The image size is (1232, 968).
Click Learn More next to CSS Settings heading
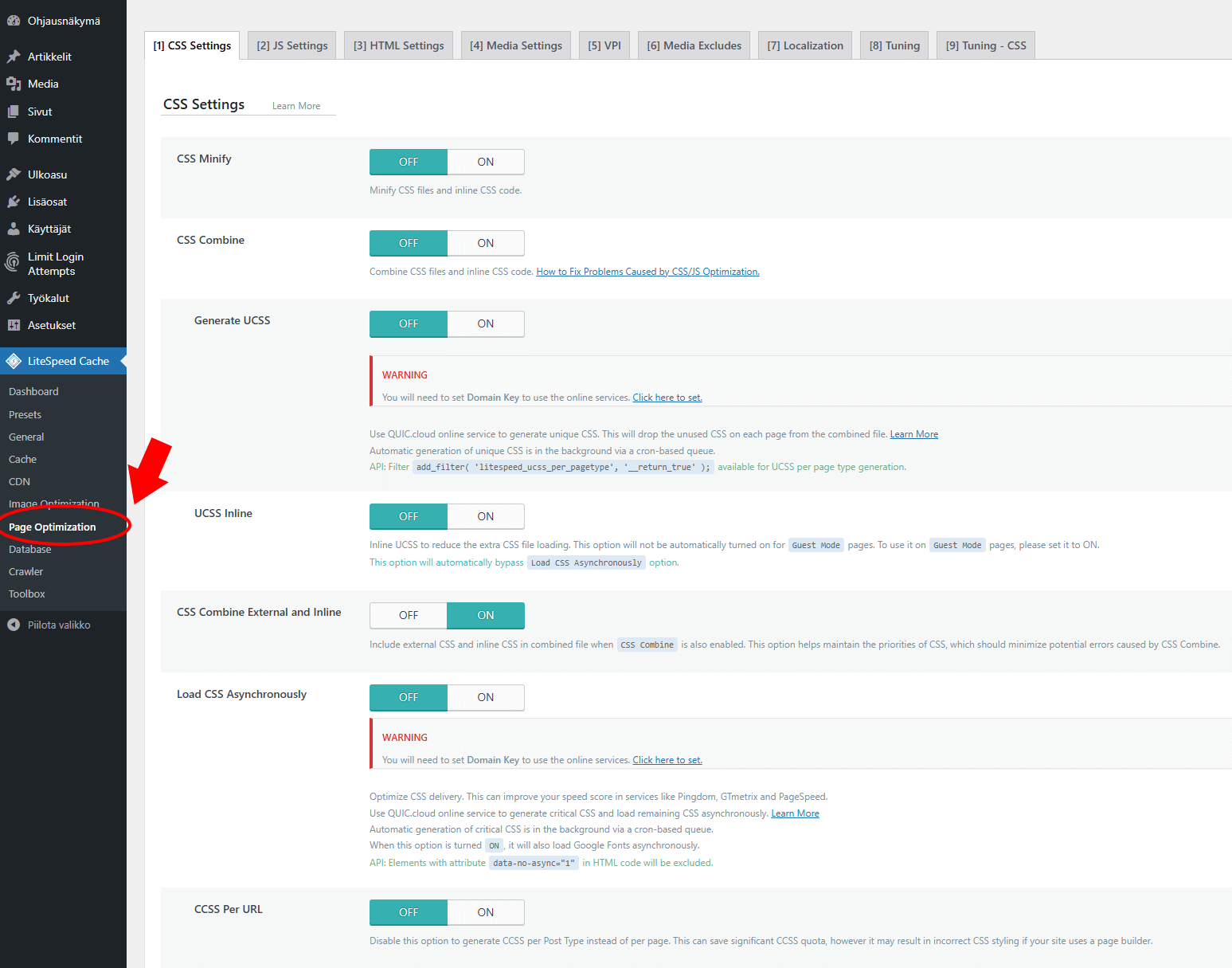tap(296, 106)
